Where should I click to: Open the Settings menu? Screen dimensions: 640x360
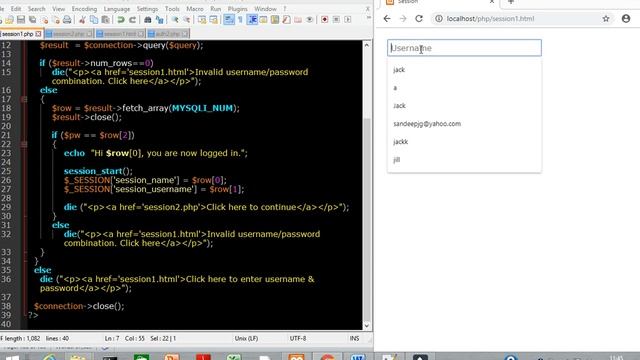[147, 9]
